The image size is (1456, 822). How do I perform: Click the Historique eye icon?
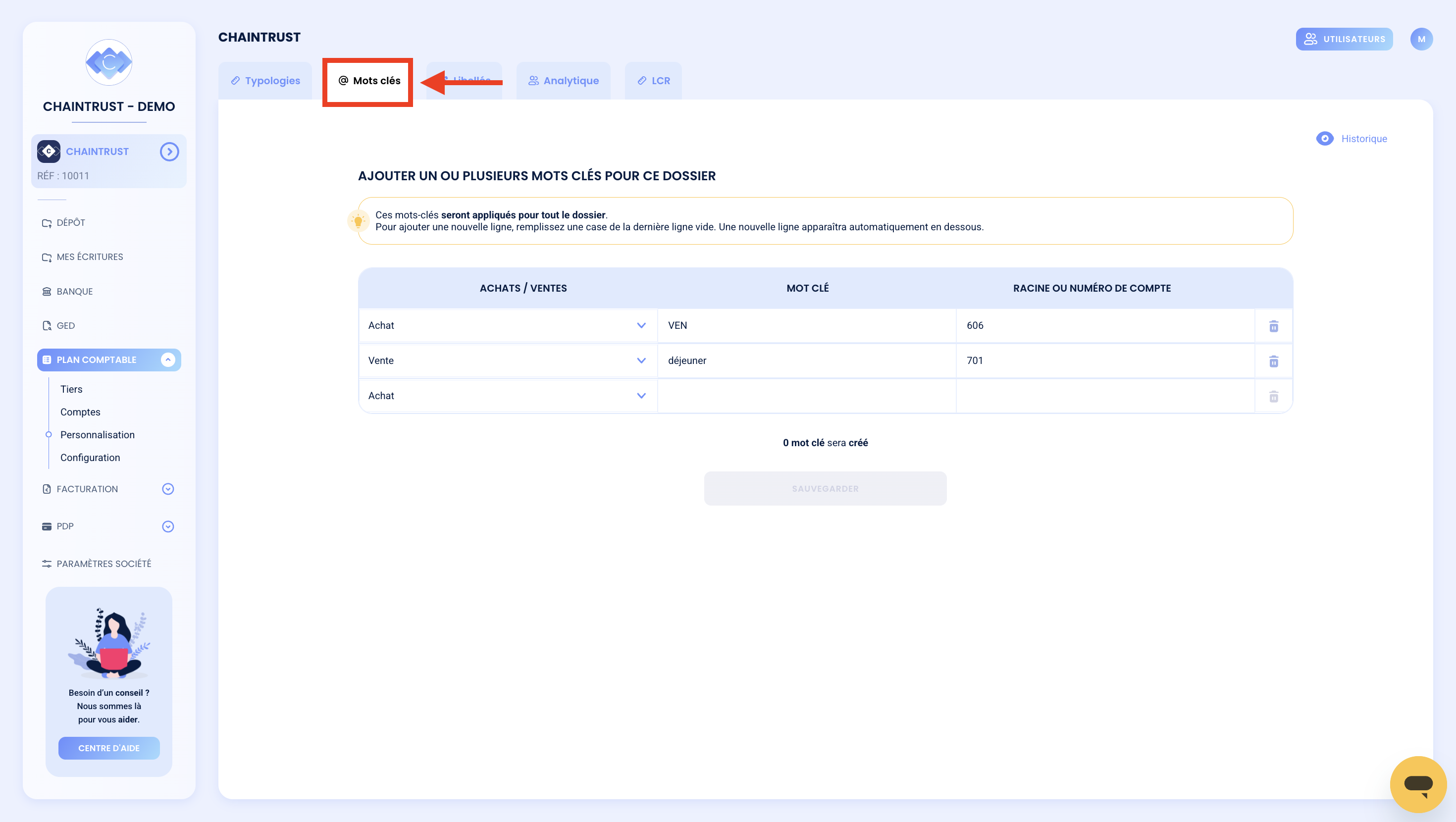(1324, 139)
